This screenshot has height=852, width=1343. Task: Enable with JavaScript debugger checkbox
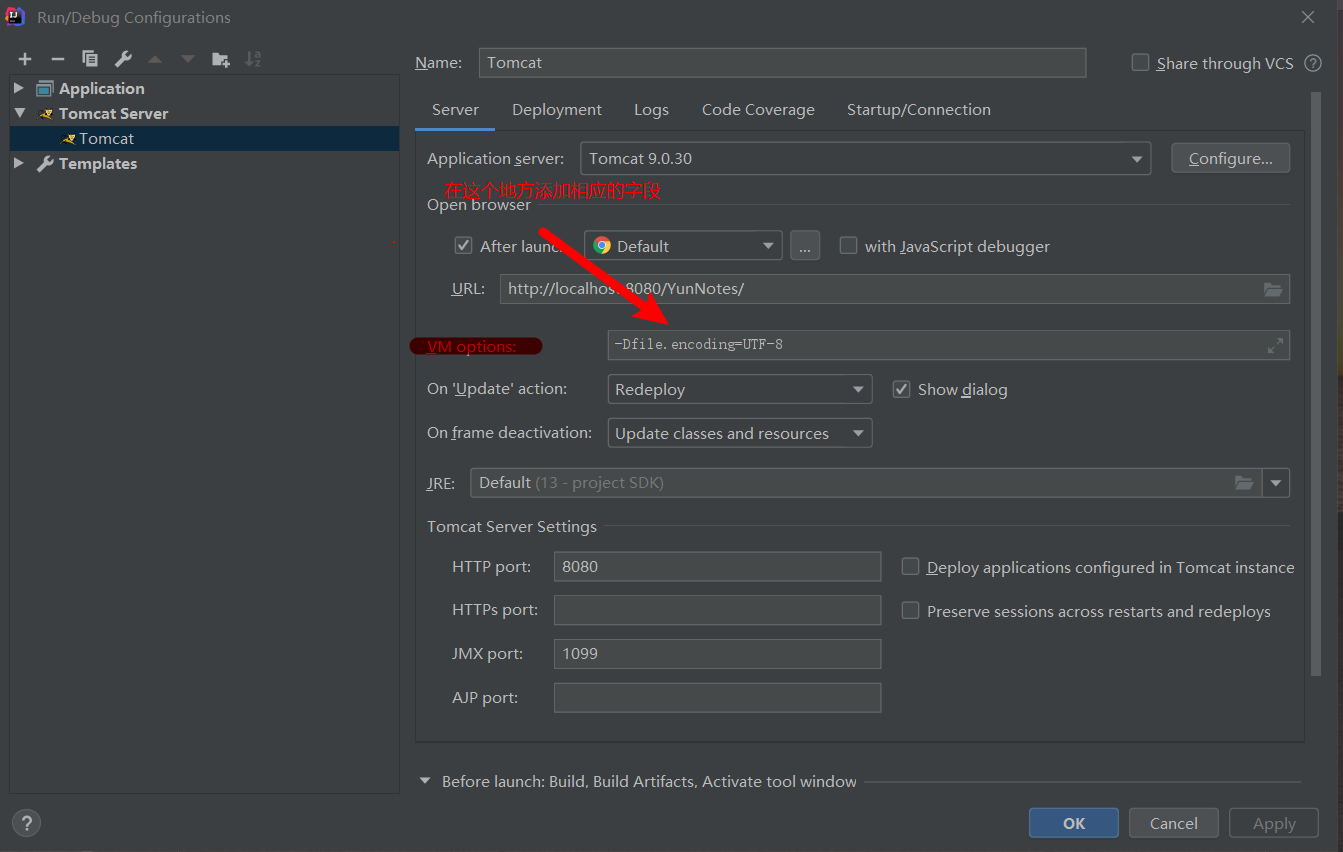848,245
